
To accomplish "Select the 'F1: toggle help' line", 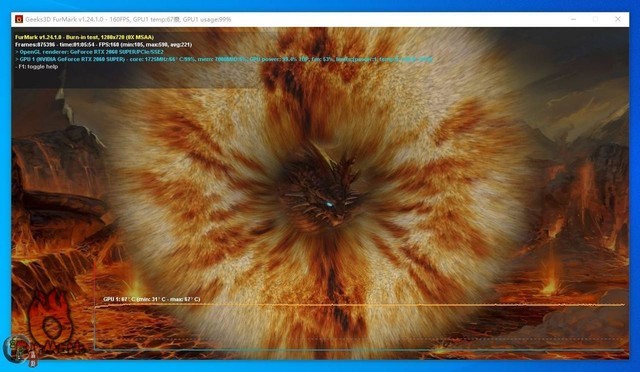I will pos(37,67).
